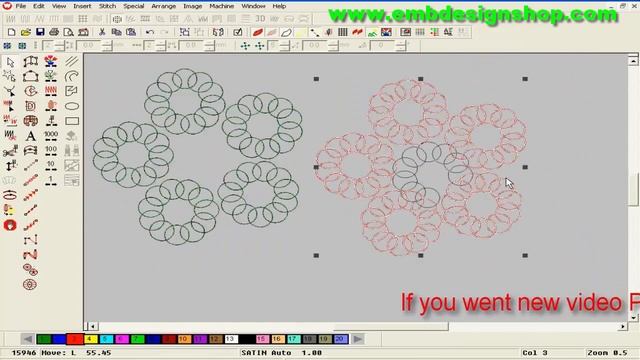Open the Edit menu
This screenshot has height=360, width=640.
click(39, 6)
